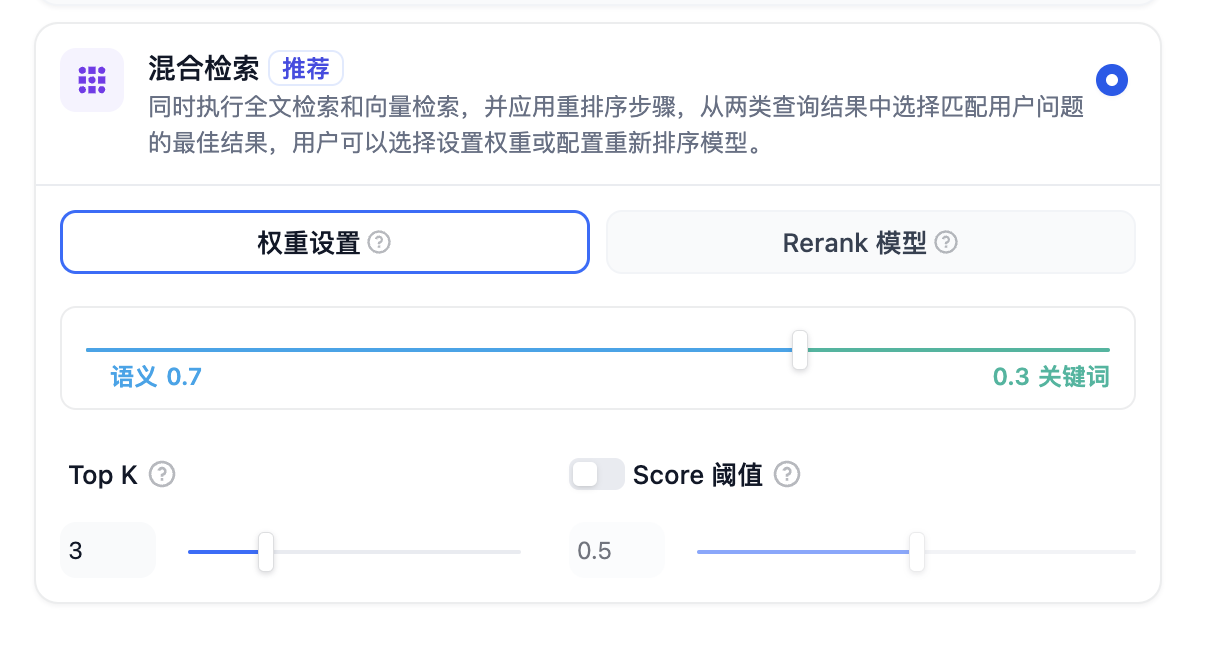Open the Rerank 模型 help tooltip icon

pos(946,242)
